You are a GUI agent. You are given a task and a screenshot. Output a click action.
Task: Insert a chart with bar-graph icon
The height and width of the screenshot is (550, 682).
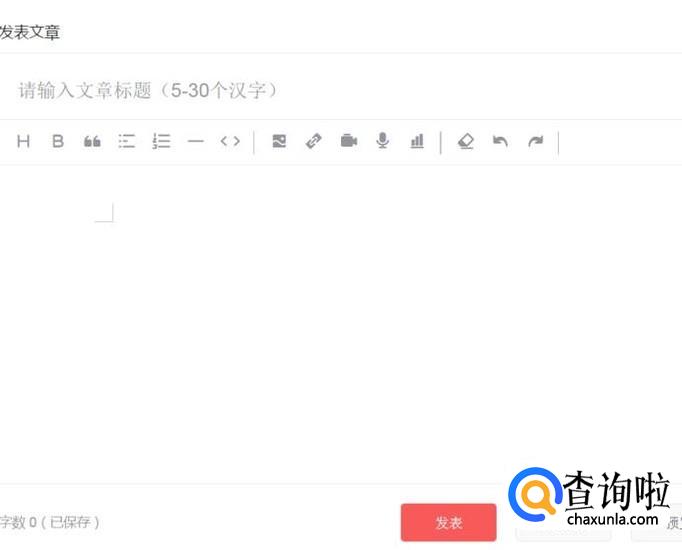(x=417, y=141)
